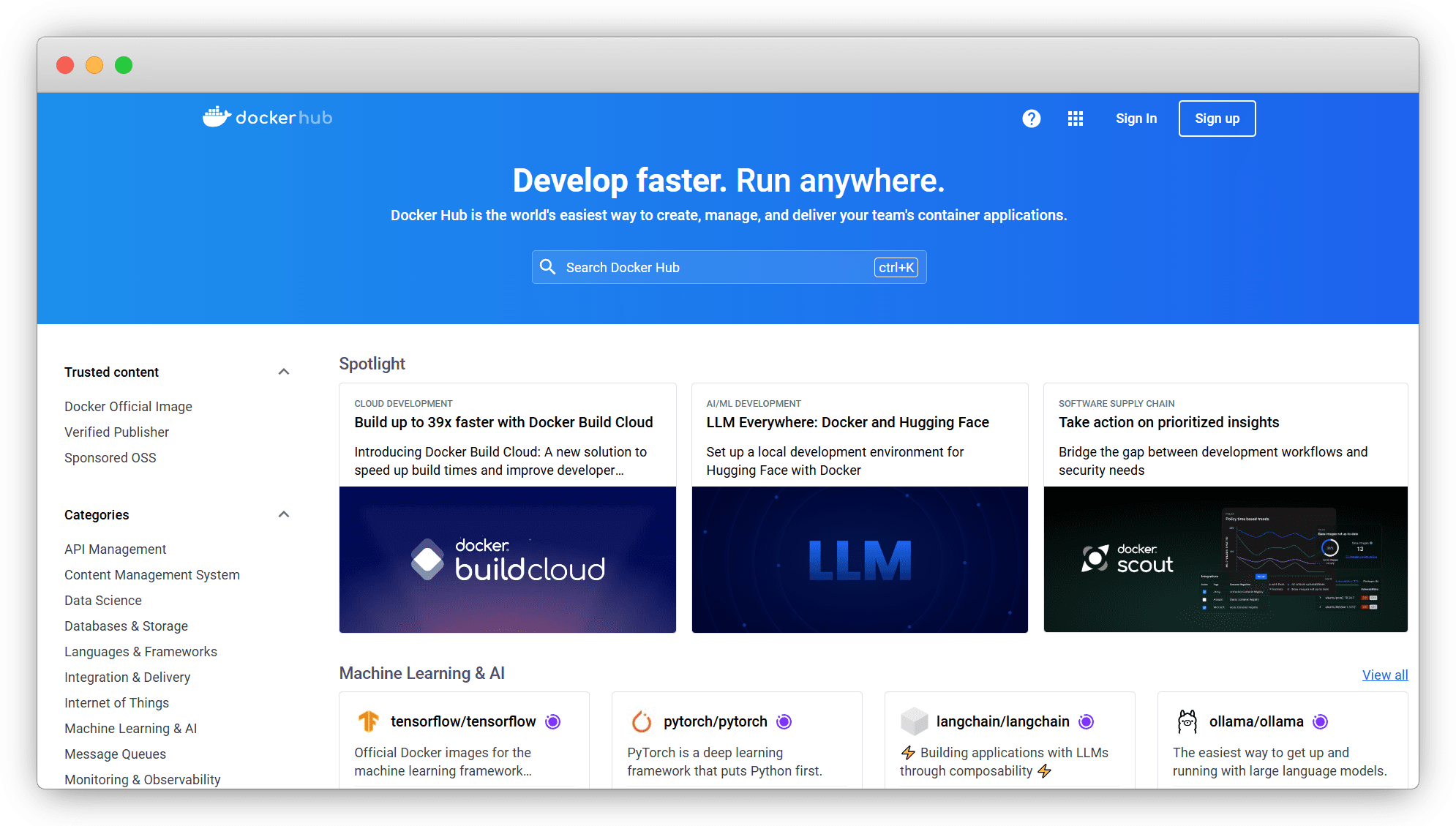
Task: Click verified badge next to langchain/langchain
Action: [x=1086, y=721]
